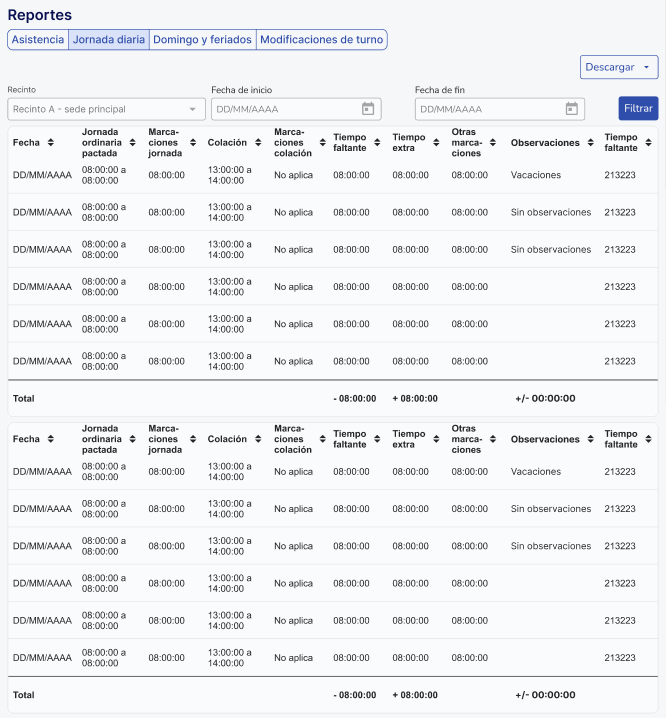666x718 pixels.
Task: Open calendar picker for Fecha de fin
Action: (571, 109)
